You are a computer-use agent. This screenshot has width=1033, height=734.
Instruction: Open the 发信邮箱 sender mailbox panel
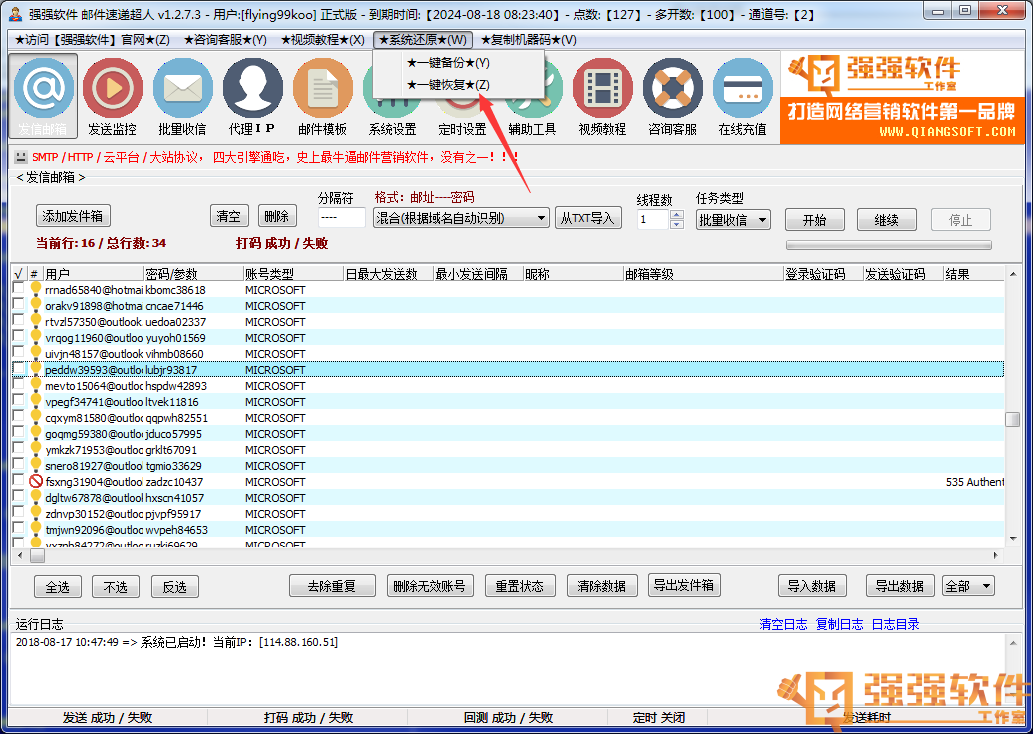pos(43,96)
